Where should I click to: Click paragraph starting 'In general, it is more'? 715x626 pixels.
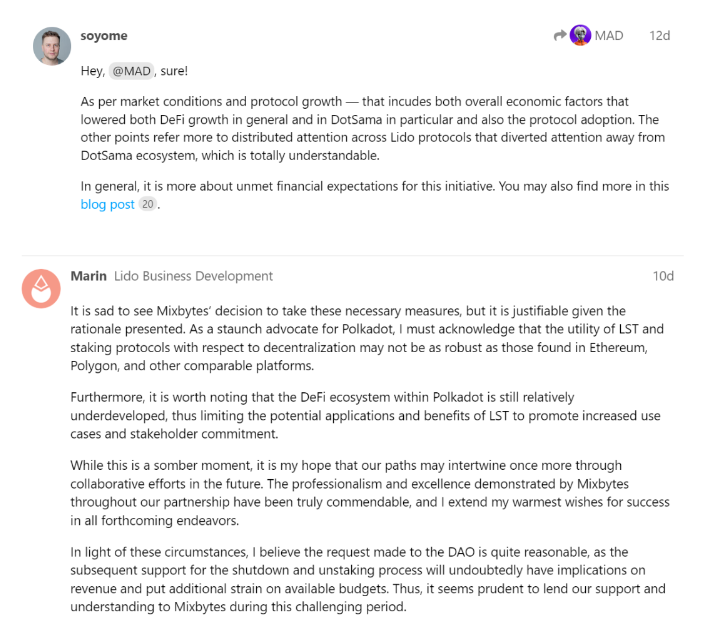[x=375, y=195]
